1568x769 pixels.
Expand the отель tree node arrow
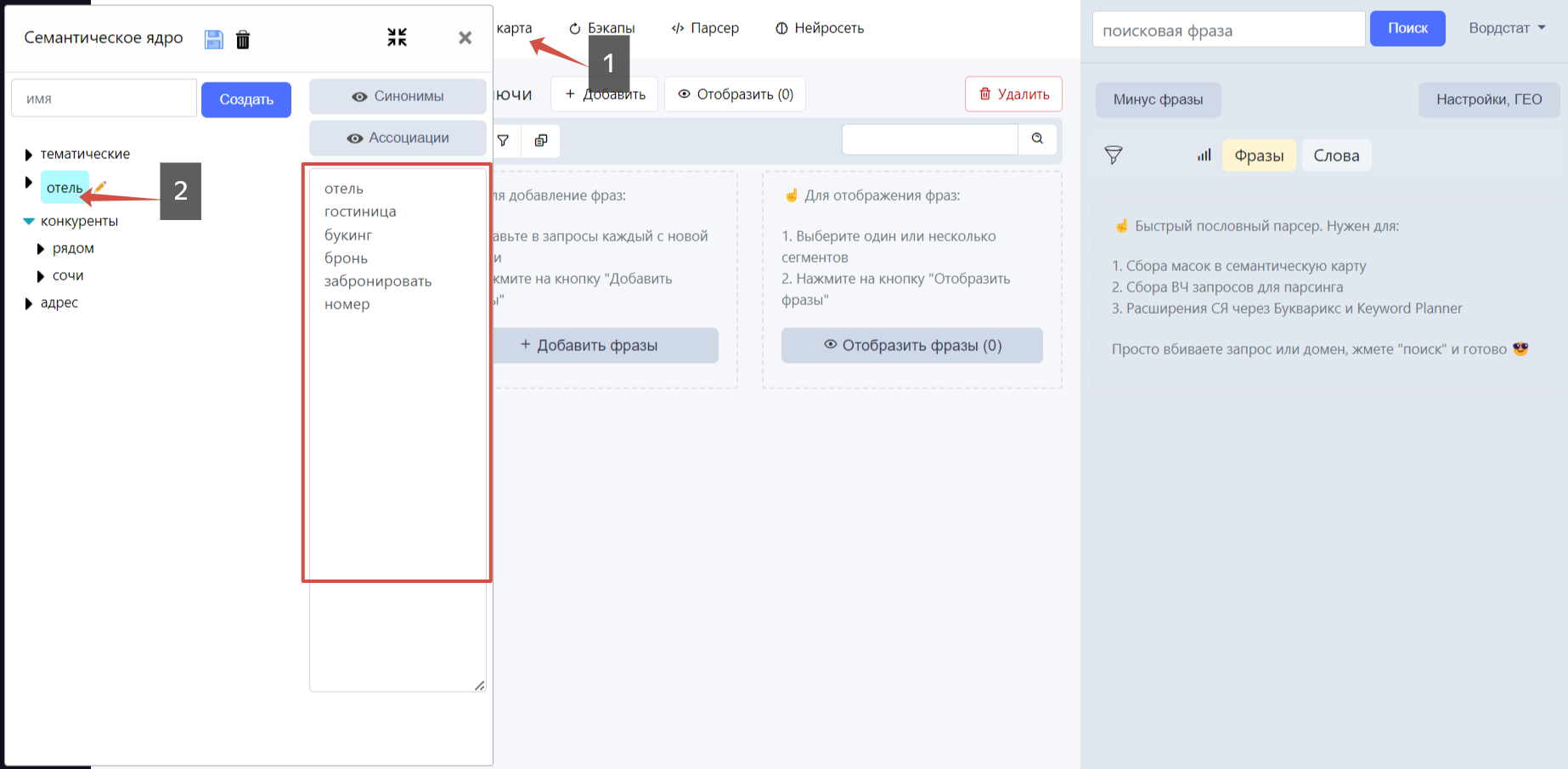click(x=28, y=183)
